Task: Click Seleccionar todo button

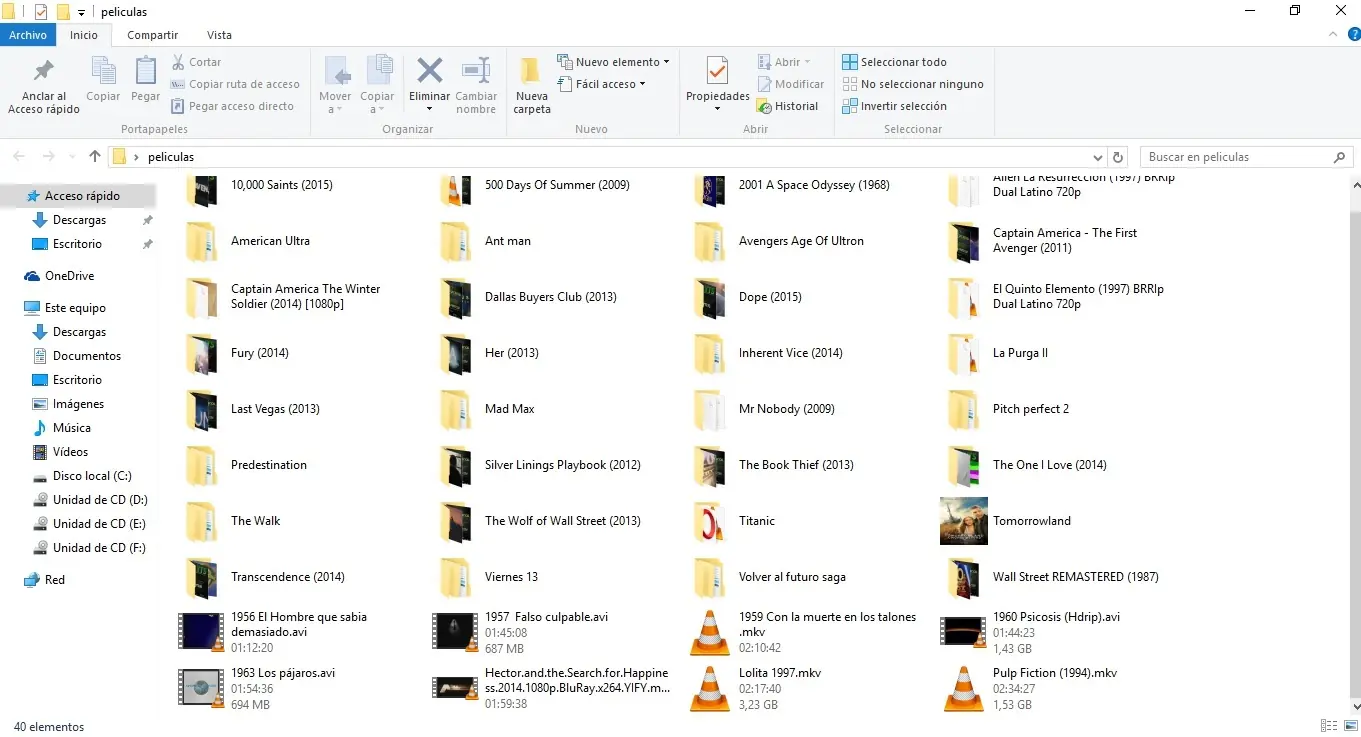Action: tap(894, 62)
